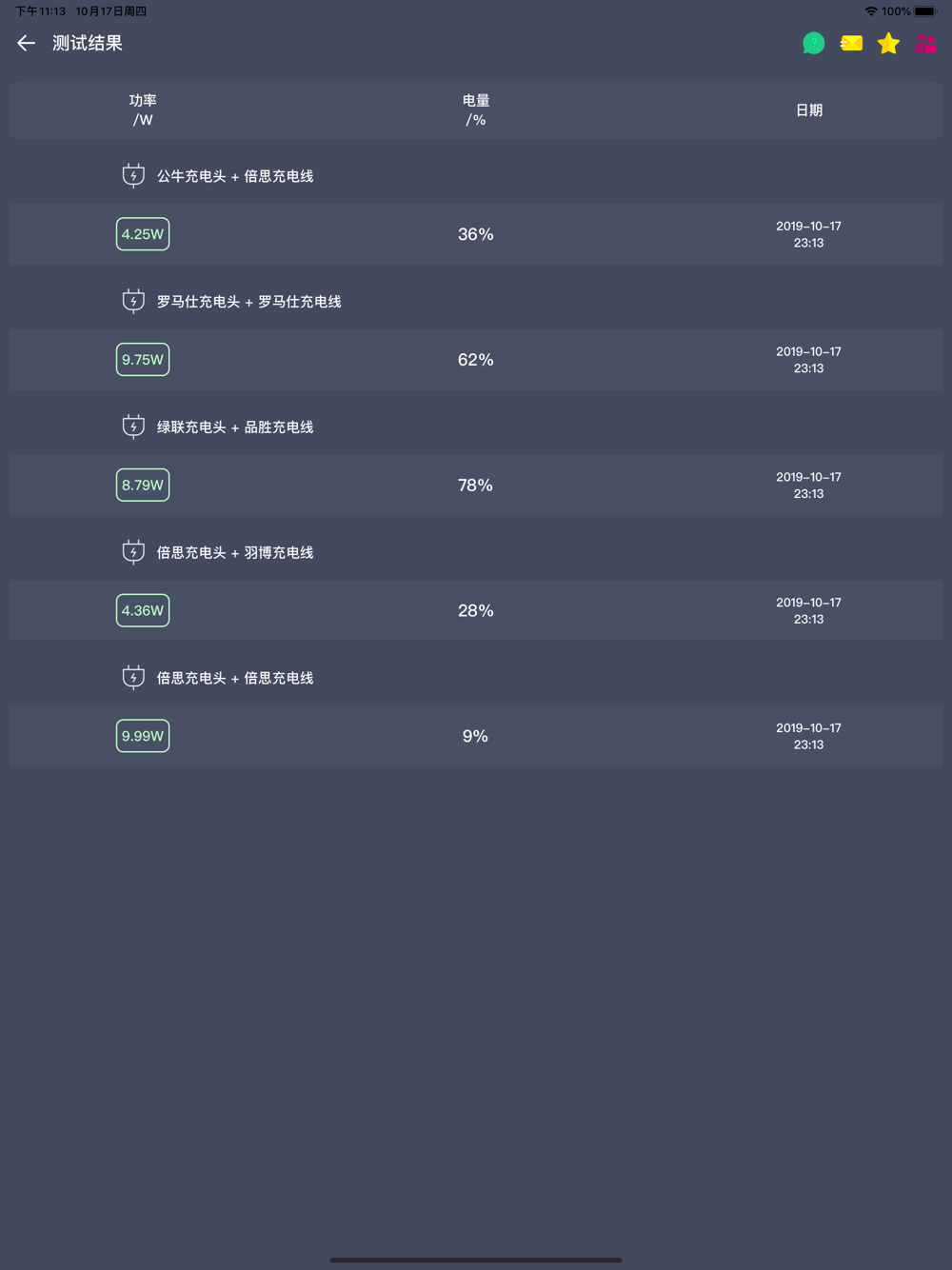Open the 倍思充电头 + 倍思充电线 entry title
This screenshot has width=952, height=1270.
[235, 678]
